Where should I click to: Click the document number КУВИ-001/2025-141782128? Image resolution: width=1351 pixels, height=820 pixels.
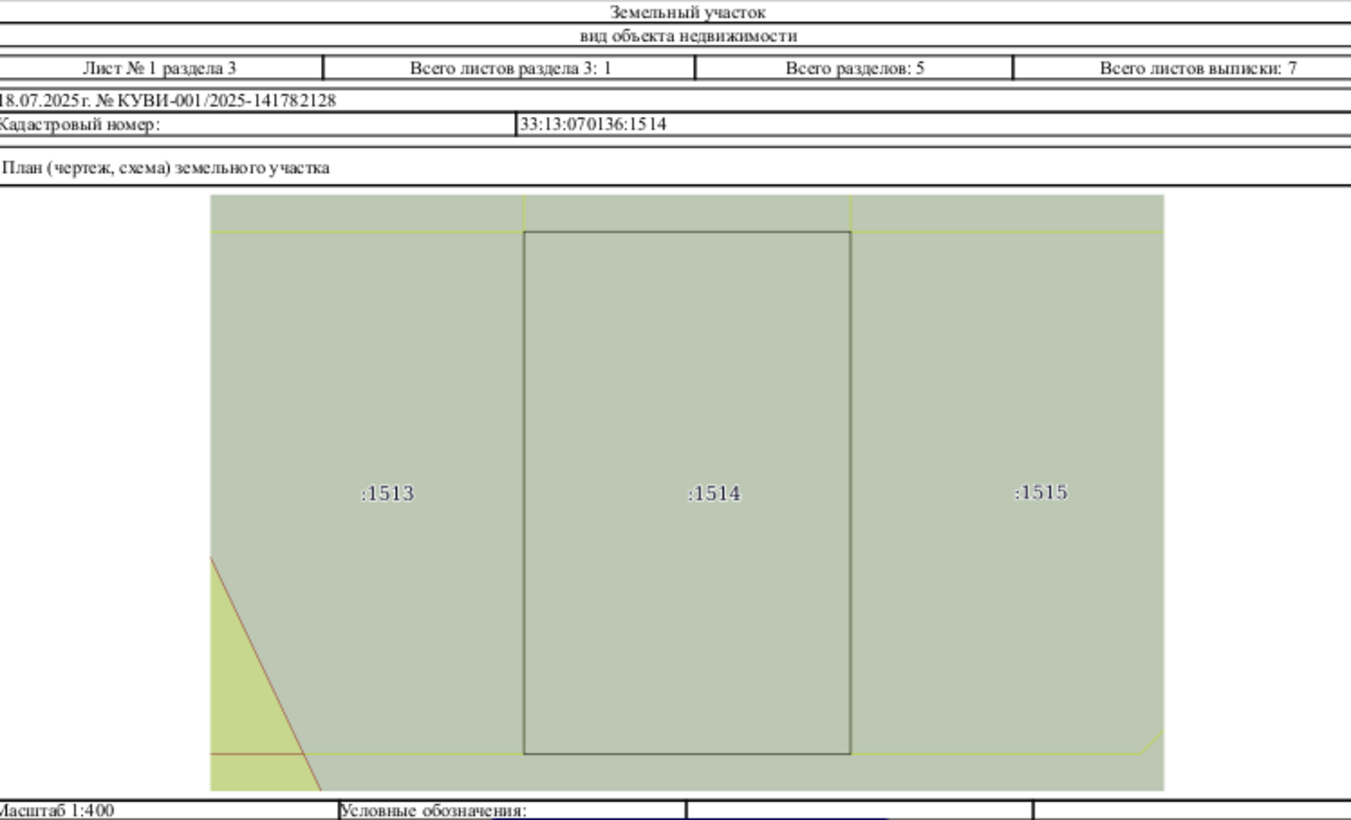[227, 101]
